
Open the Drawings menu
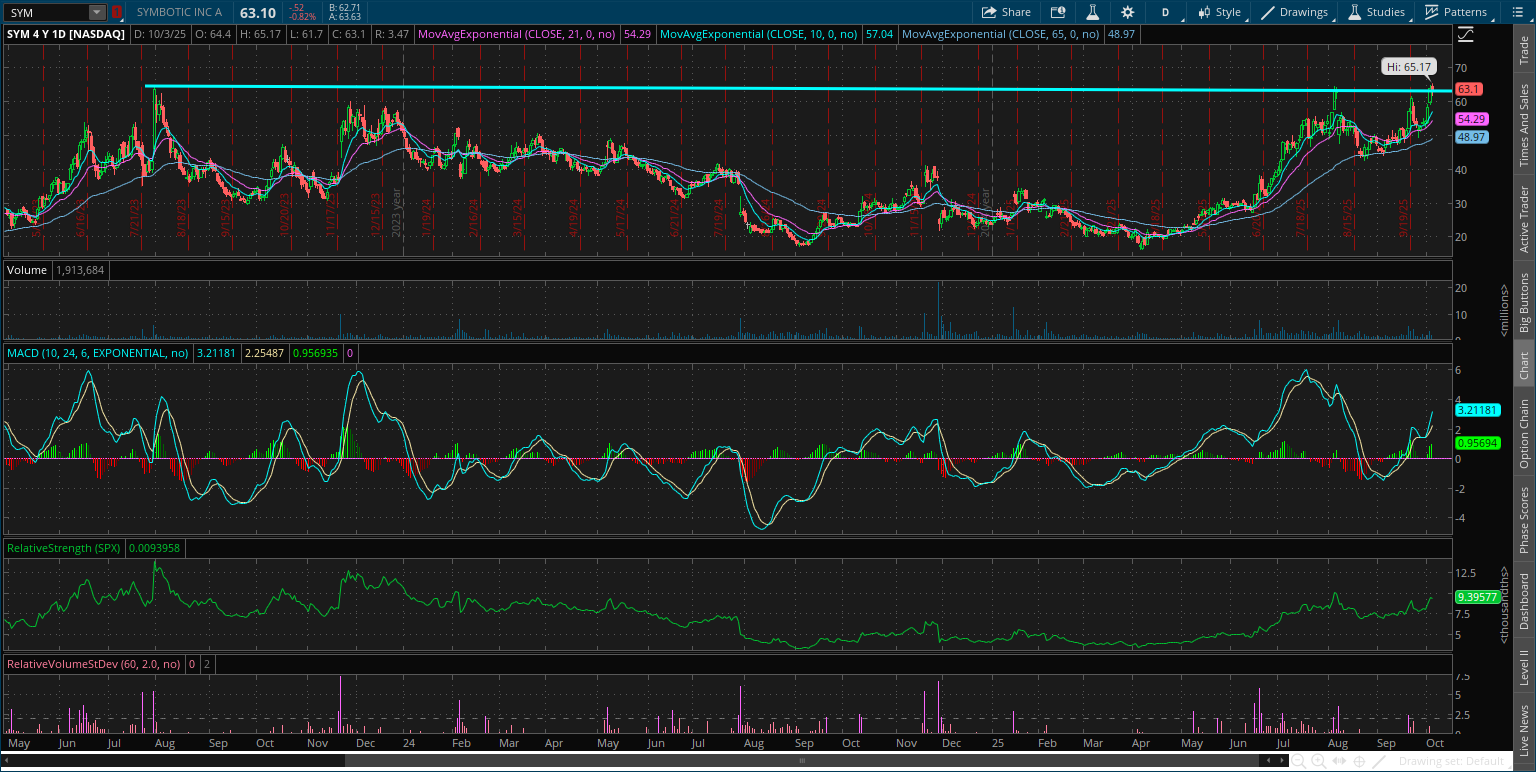click(1295, 12)
